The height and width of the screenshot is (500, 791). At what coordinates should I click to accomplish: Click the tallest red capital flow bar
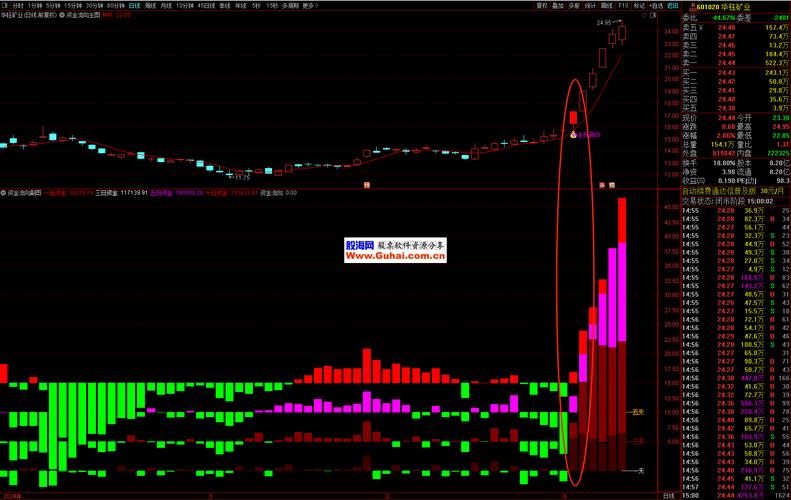(622, 220)
